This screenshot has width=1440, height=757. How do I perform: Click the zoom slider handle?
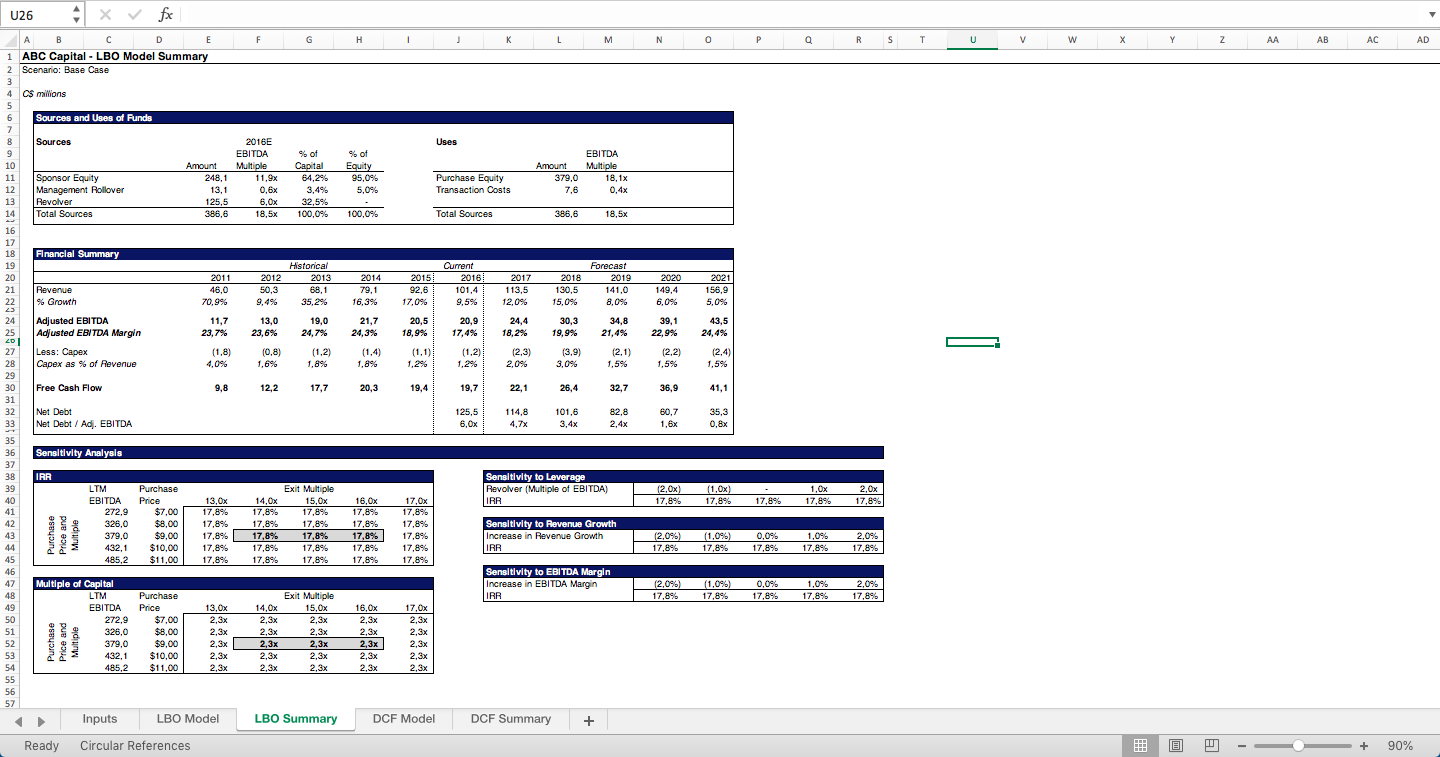tap(1298, 746)
